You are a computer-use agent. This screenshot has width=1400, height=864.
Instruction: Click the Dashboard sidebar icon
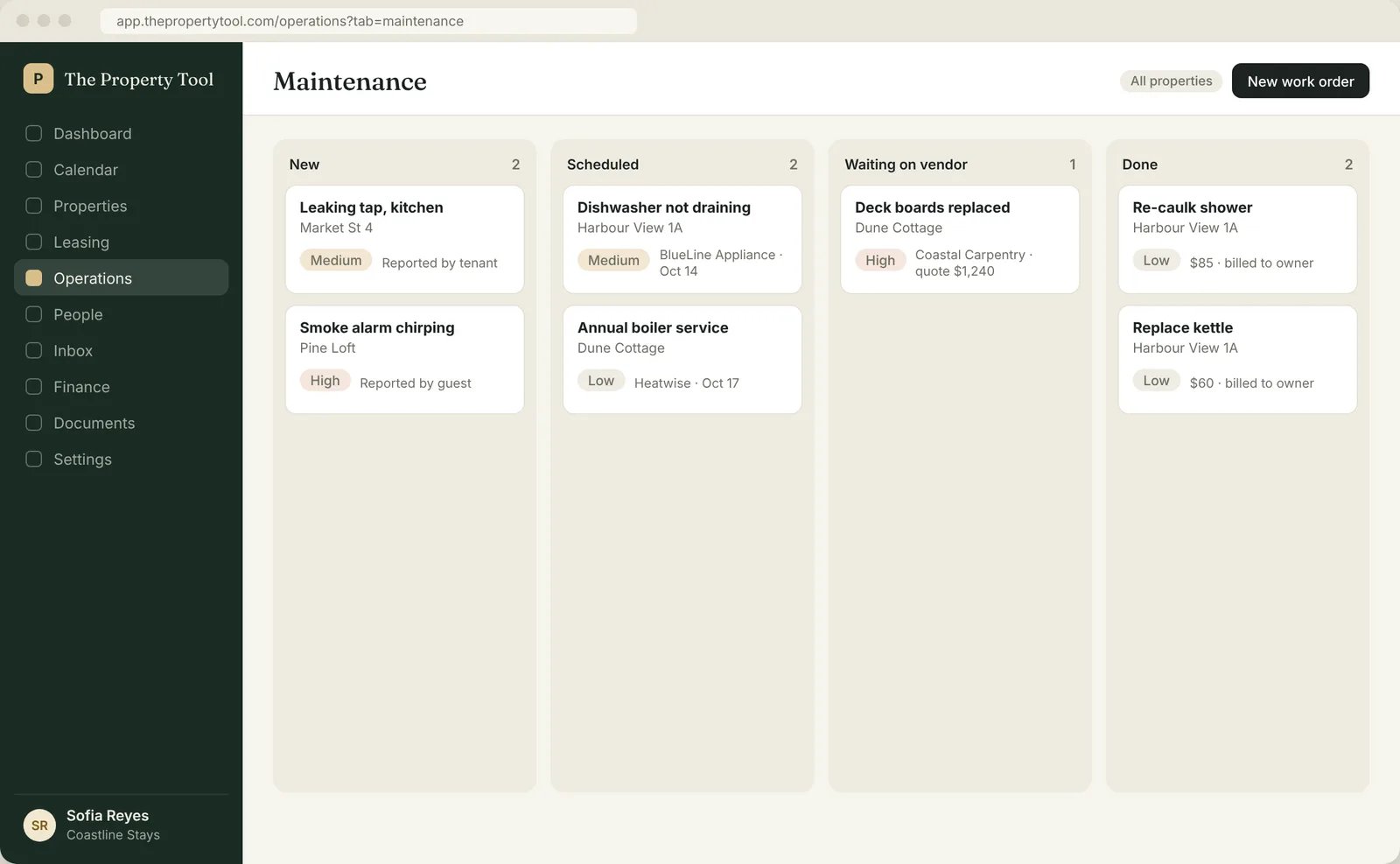click(x=34, y=133)
